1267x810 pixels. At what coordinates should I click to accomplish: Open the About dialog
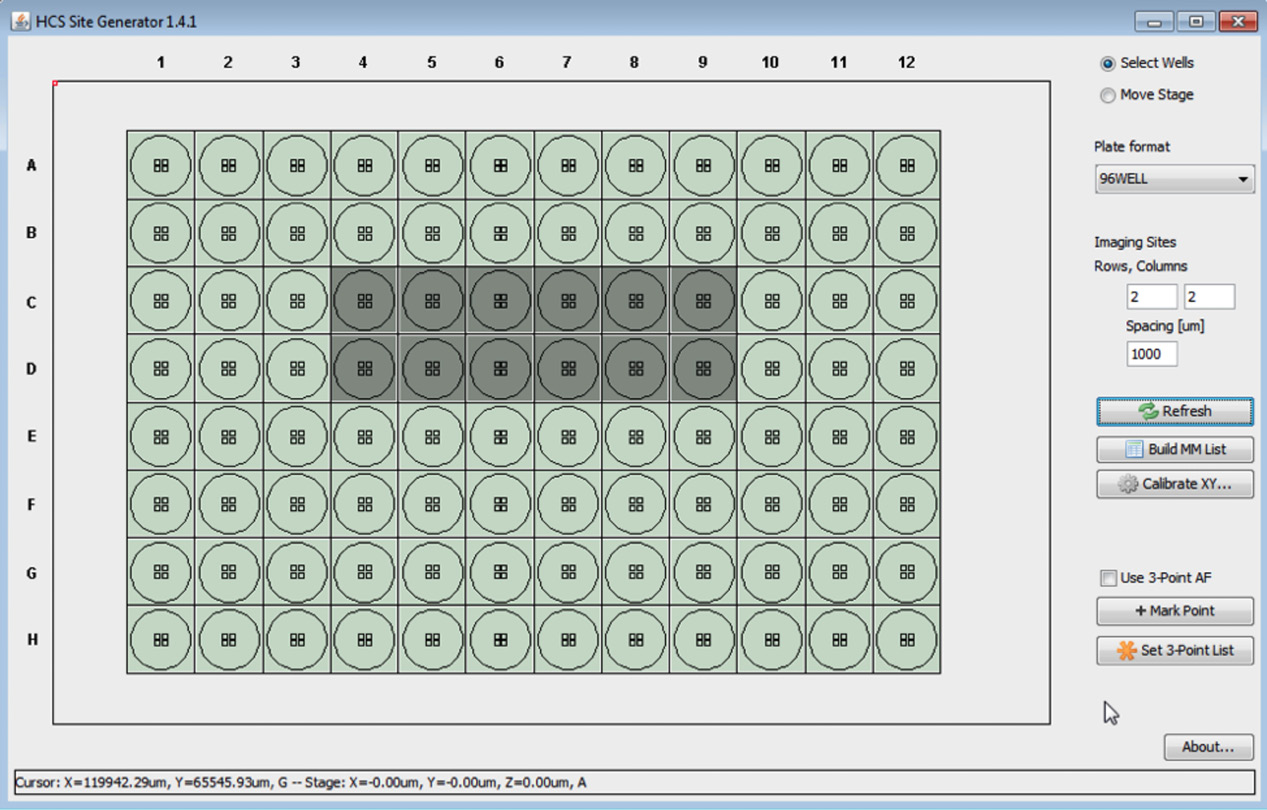click(1208, 747)
